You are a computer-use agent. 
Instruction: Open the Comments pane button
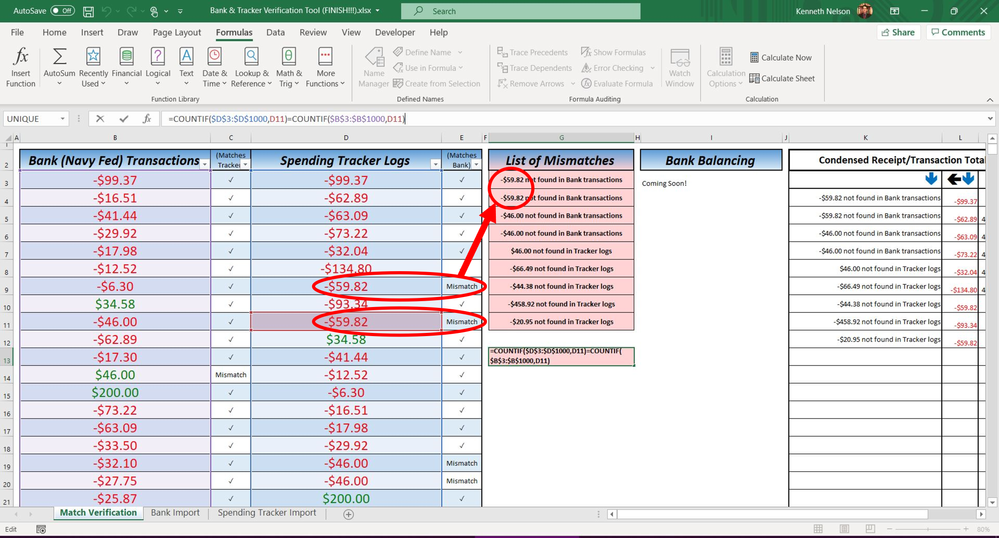pos(958,33)
